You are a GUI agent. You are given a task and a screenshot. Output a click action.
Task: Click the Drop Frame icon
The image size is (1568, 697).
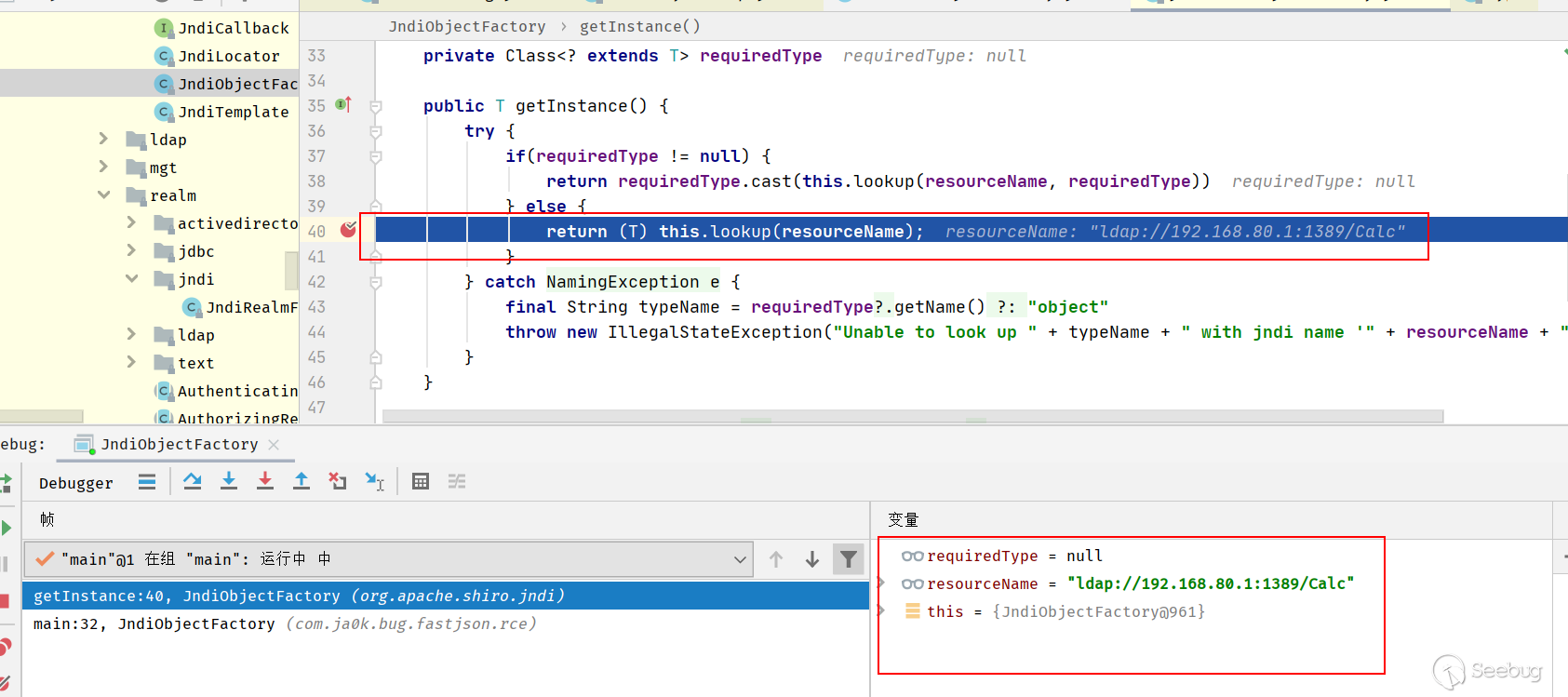click(x=338, y=481)
